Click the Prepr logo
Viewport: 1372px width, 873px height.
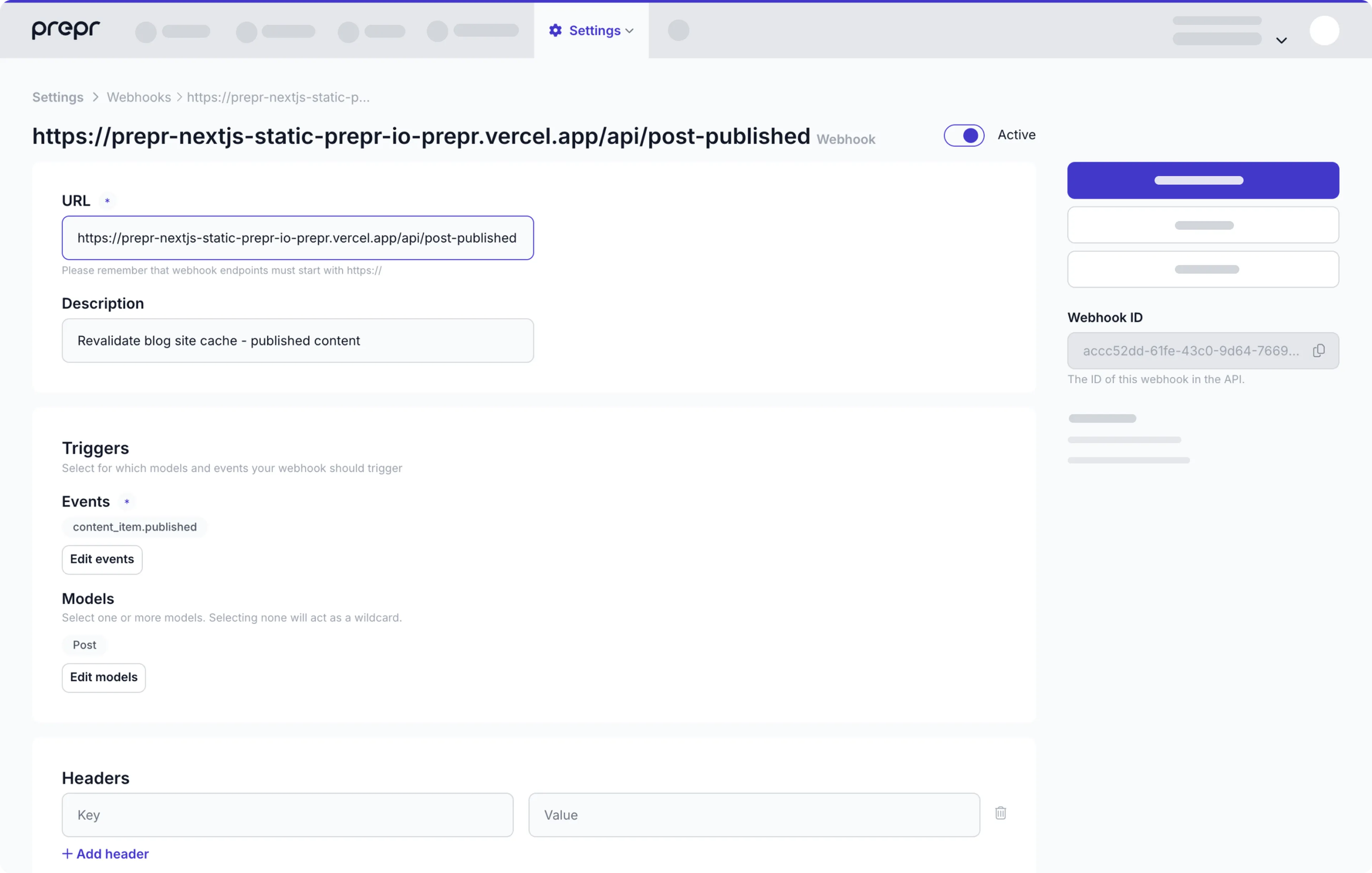[65, 29]
